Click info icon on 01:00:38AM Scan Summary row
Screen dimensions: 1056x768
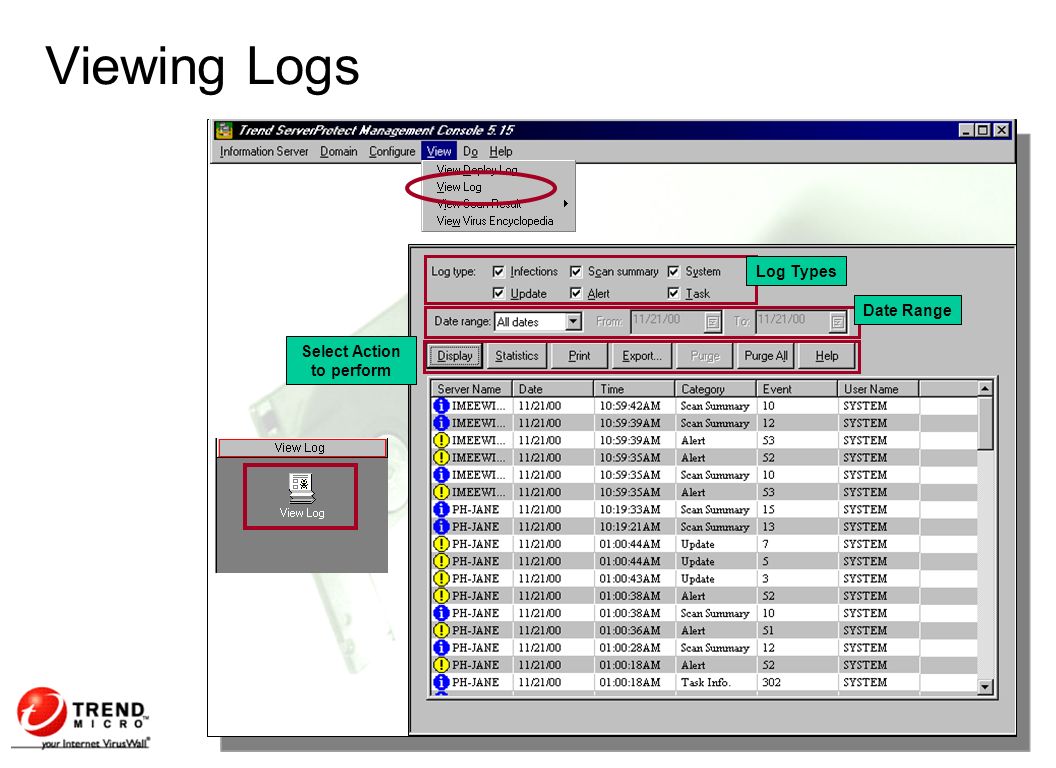click(x=441, y=613)
